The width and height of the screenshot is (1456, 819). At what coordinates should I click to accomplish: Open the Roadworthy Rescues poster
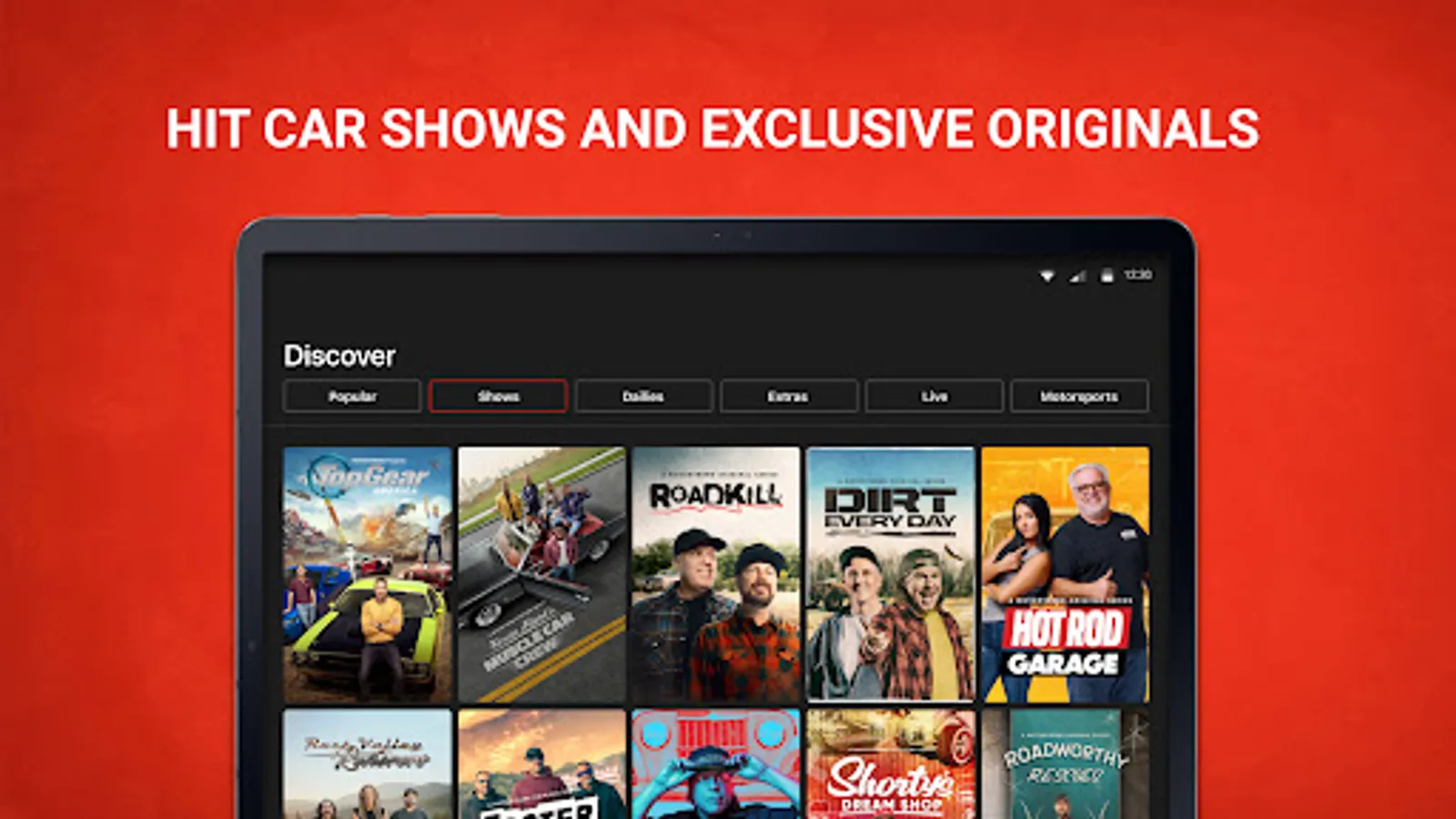pos(1066,764)
